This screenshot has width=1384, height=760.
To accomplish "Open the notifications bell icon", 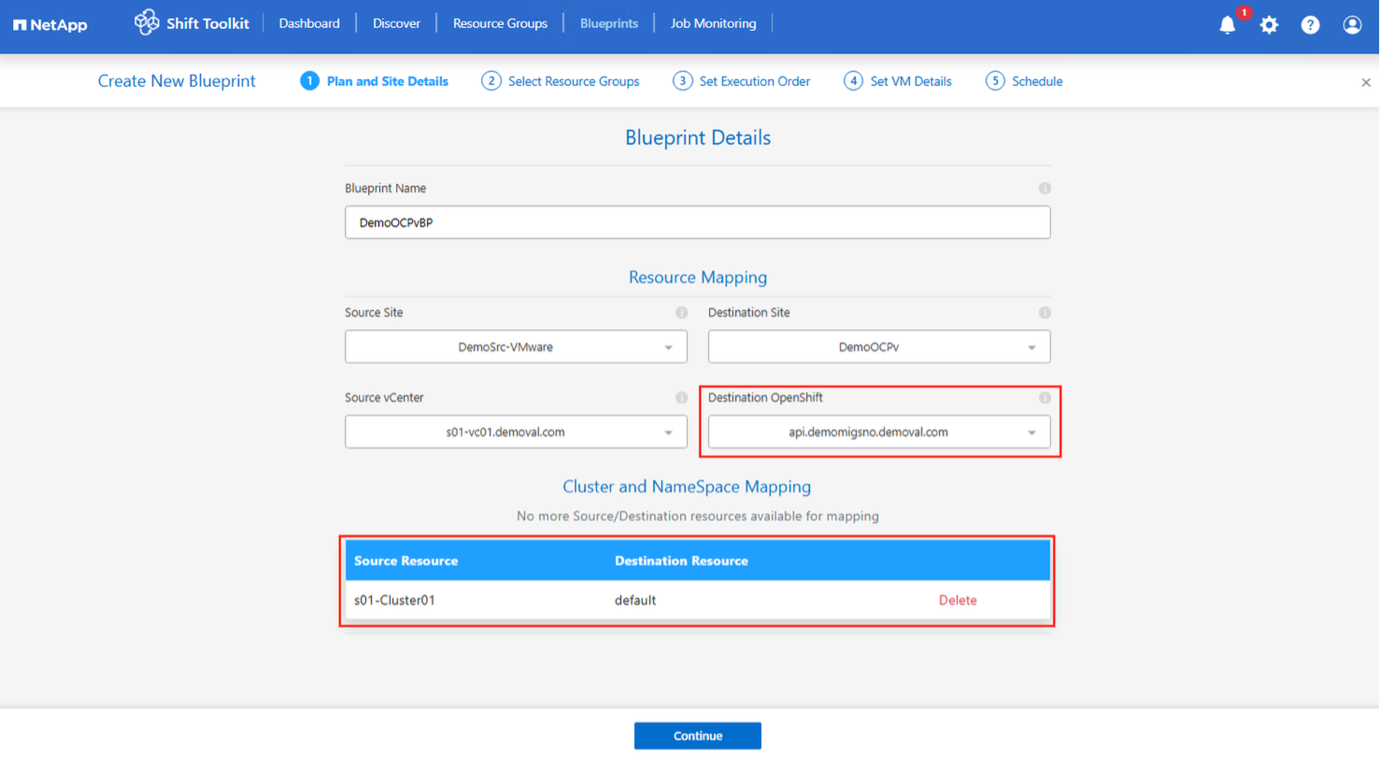I will pos(1227,25).
